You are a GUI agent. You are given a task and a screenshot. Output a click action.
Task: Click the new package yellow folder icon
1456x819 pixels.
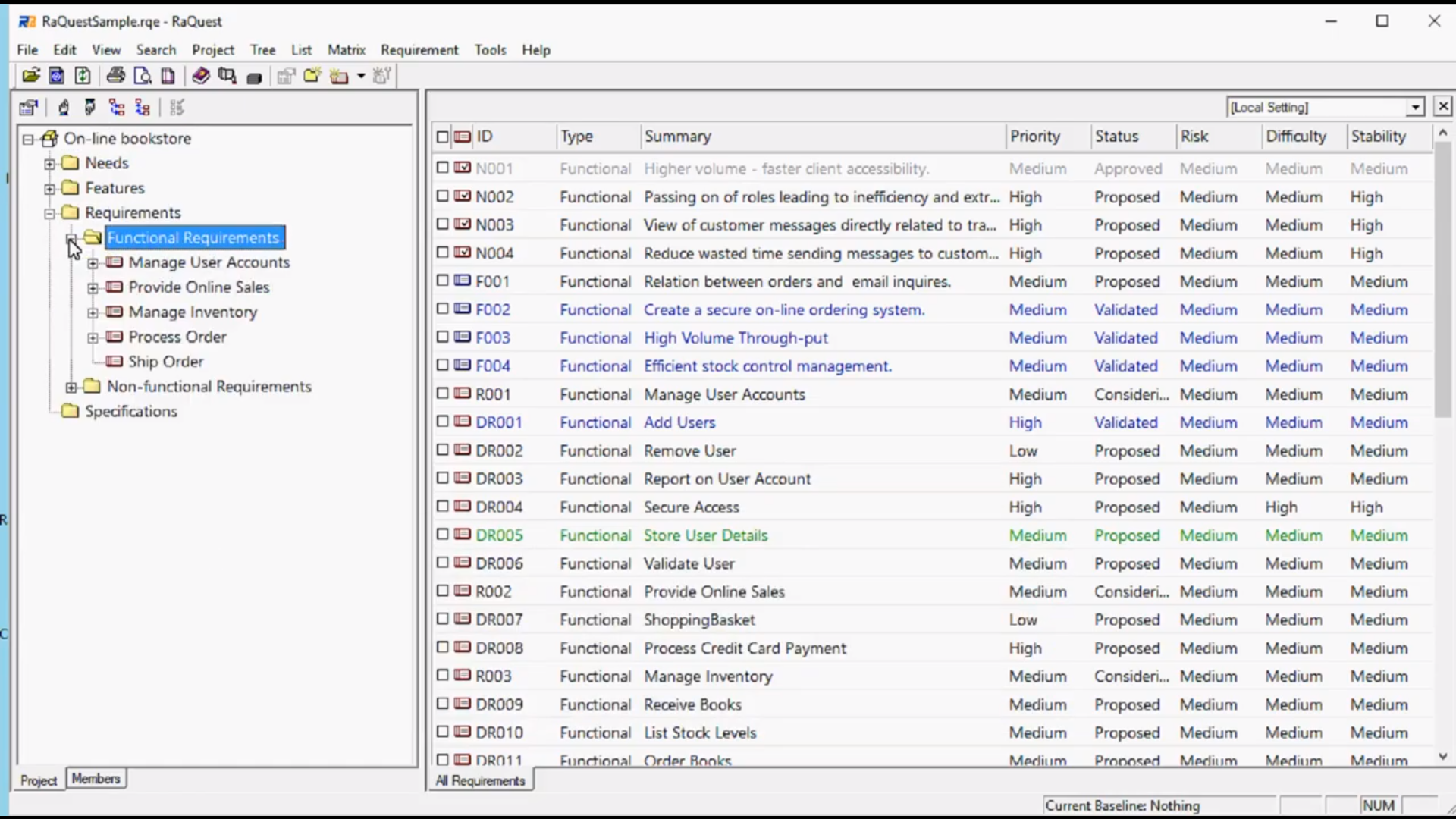pyautogui.click(x=312, y=76)
